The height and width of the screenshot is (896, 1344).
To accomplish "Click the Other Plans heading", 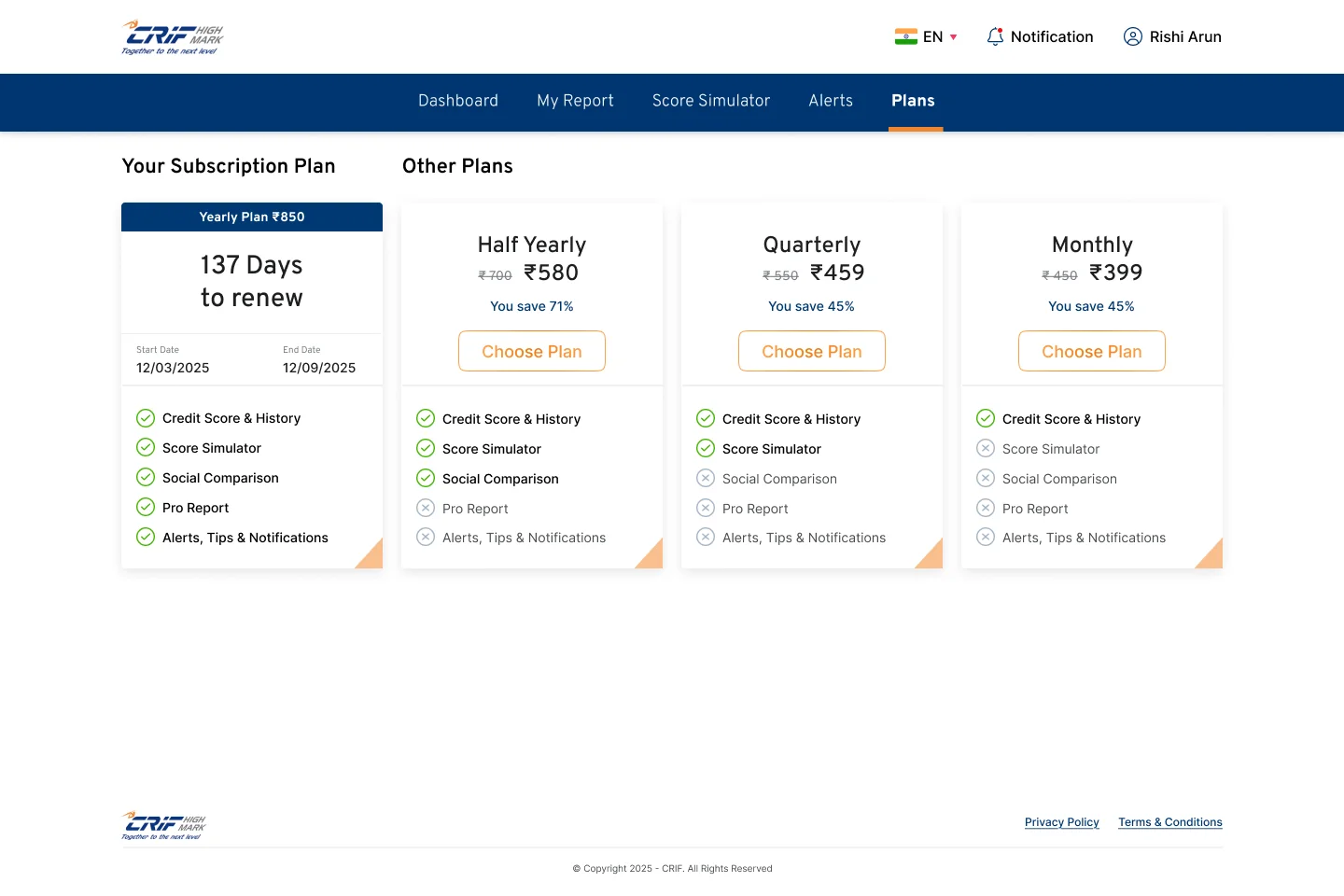I will click(x=457, y=166).
